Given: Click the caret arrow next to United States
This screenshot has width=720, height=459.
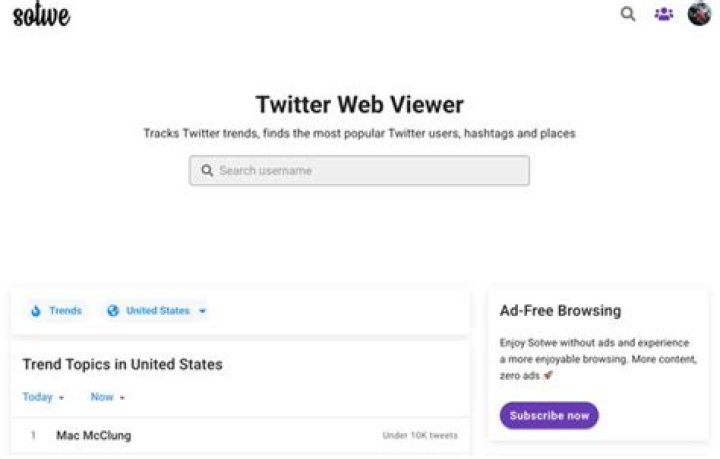Looking at the screenshot, I should coord(202,312).
